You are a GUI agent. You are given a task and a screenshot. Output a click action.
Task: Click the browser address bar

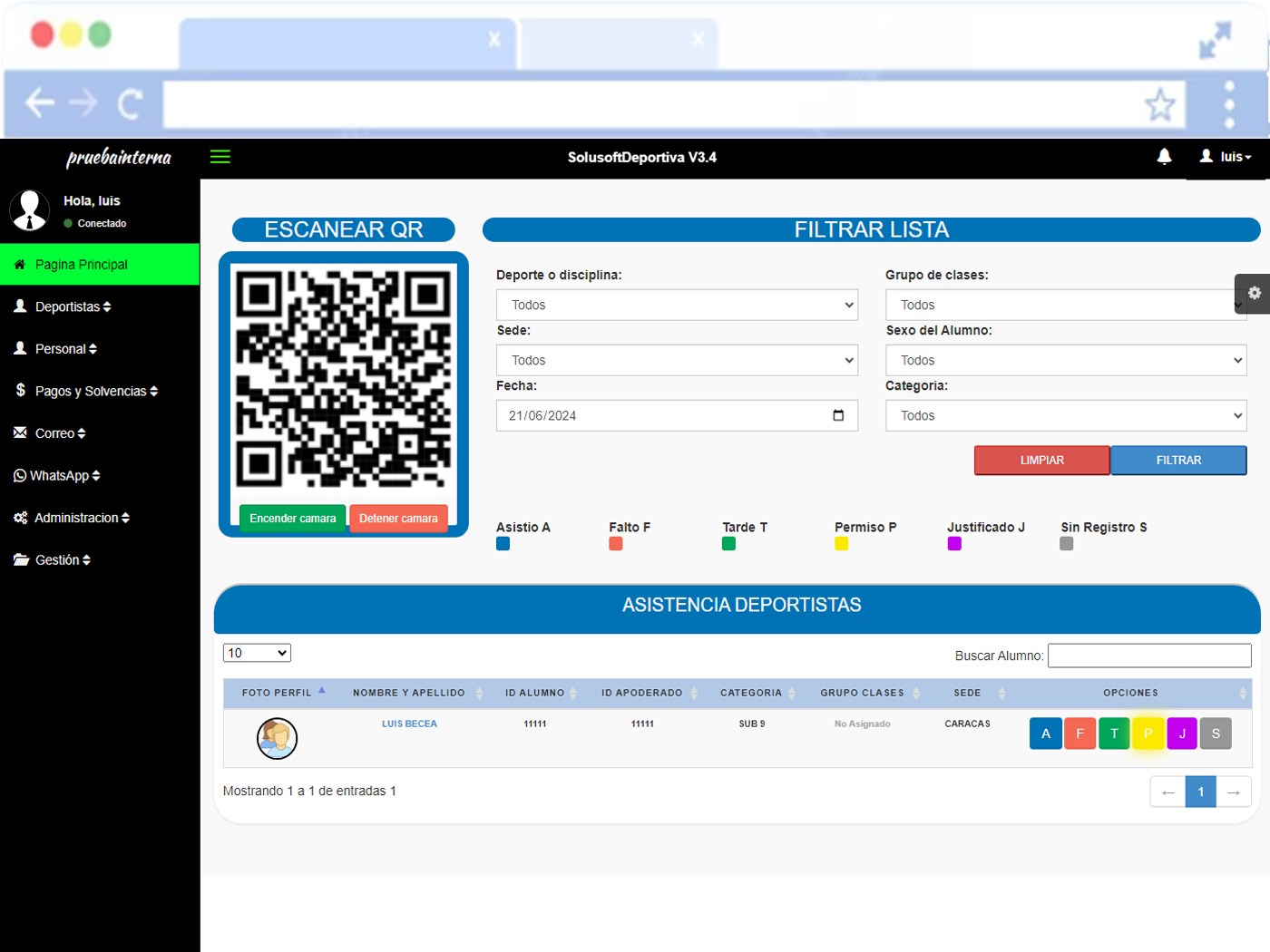coord(676,104)
